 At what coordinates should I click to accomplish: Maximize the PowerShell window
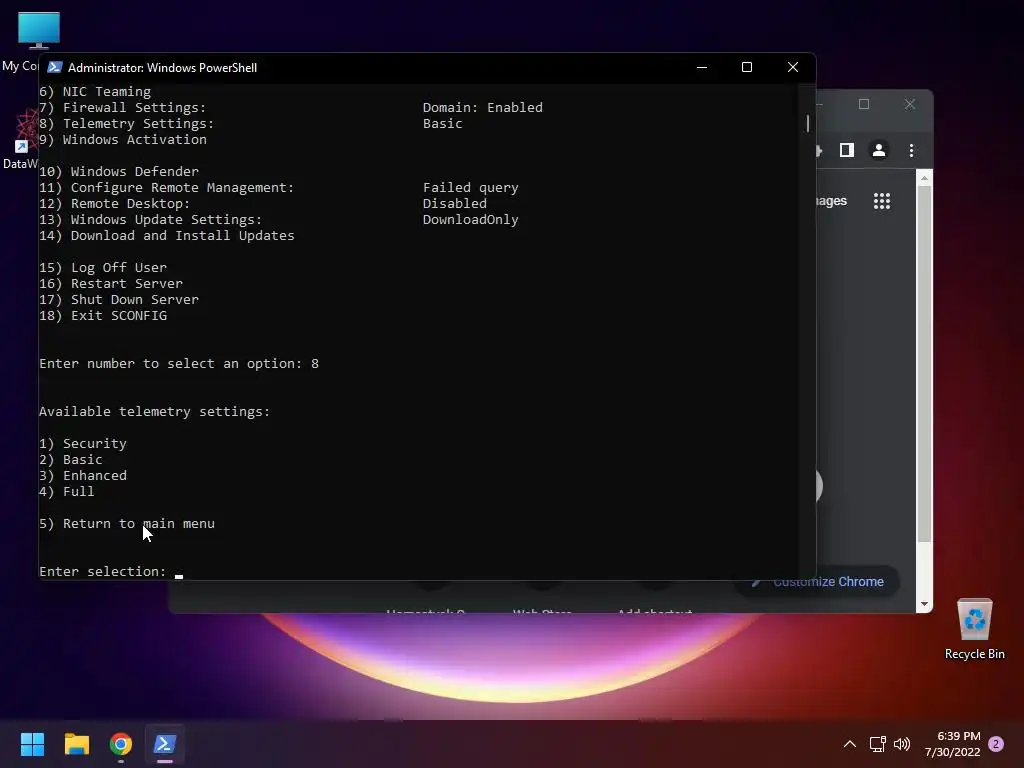[x=747, y=67]
